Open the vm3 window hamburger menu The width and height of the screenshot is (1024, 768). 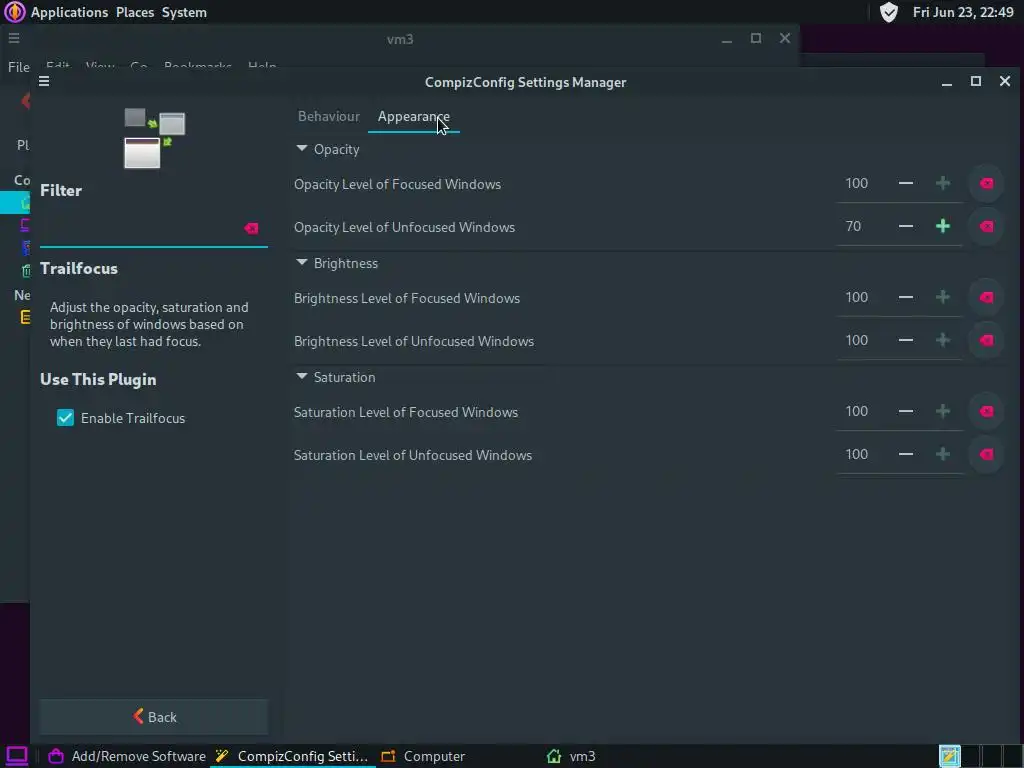[x=14, y=39]
